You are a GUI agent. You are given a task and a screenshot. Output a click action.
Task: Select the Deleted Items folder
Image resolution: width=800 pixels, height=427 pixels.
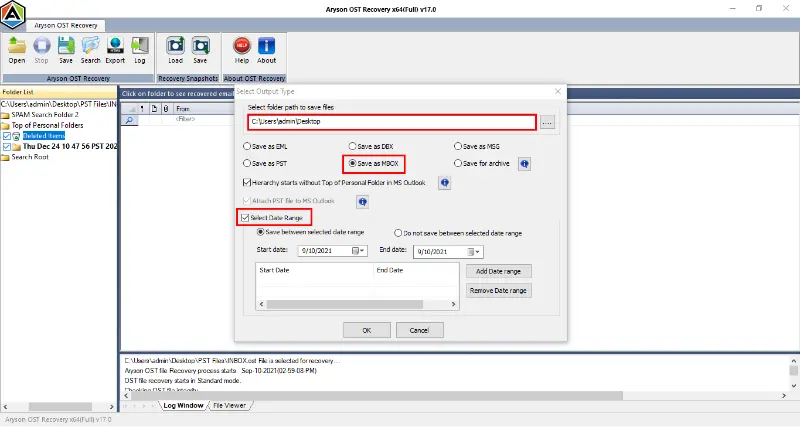[44, 136]
